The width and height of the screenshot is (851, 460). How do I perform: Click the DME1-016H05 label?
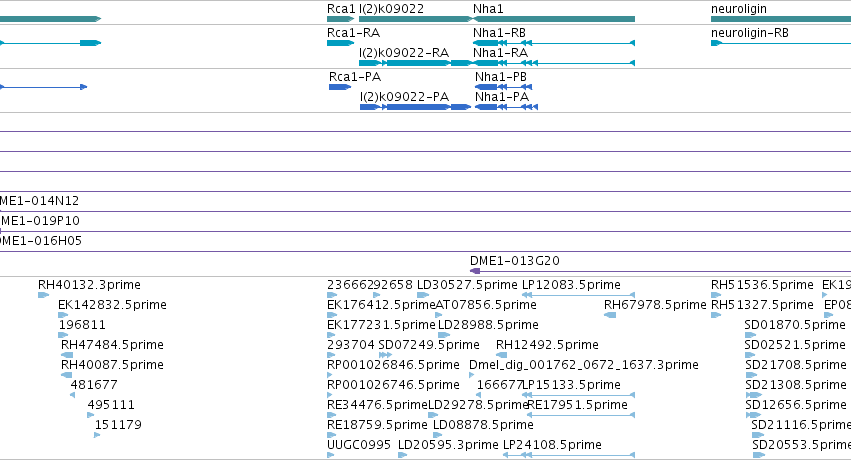pyautogui.click(x=41, y=240)
